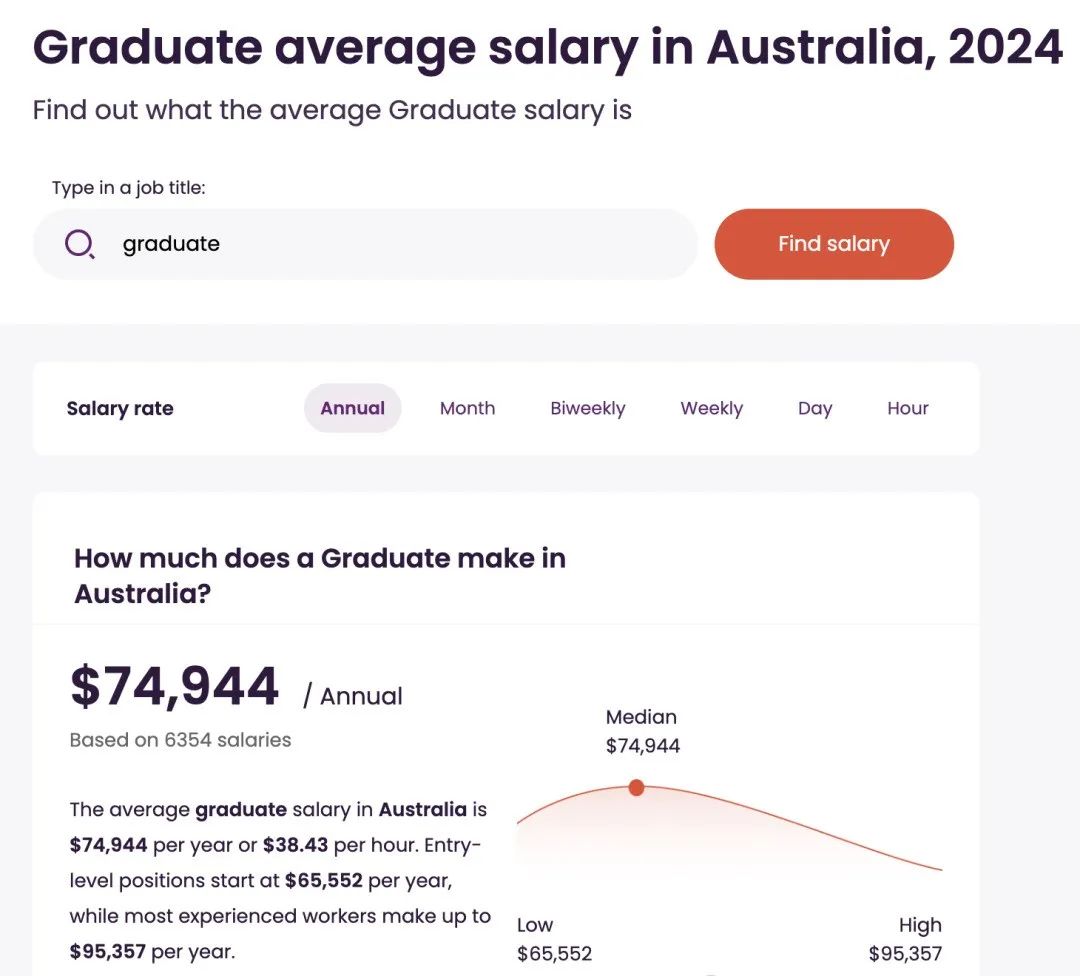Viewport: 1080px width, 976px height.
Task: Click the bold $38.43 hourly amount
Action: pos(295,844)
